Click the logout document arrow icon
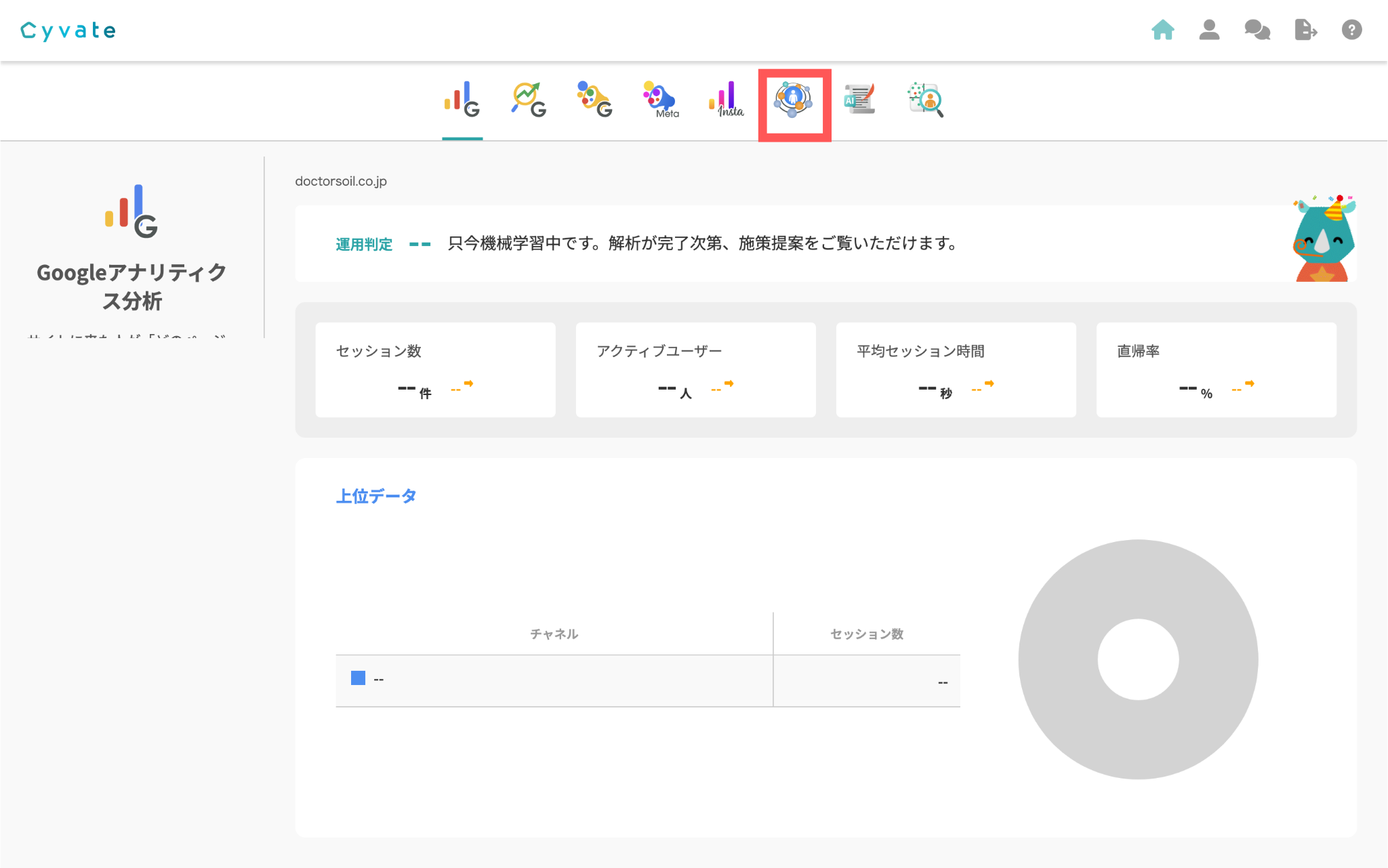Screen dimensions: 1388x868 click(x=1305, y=30)
